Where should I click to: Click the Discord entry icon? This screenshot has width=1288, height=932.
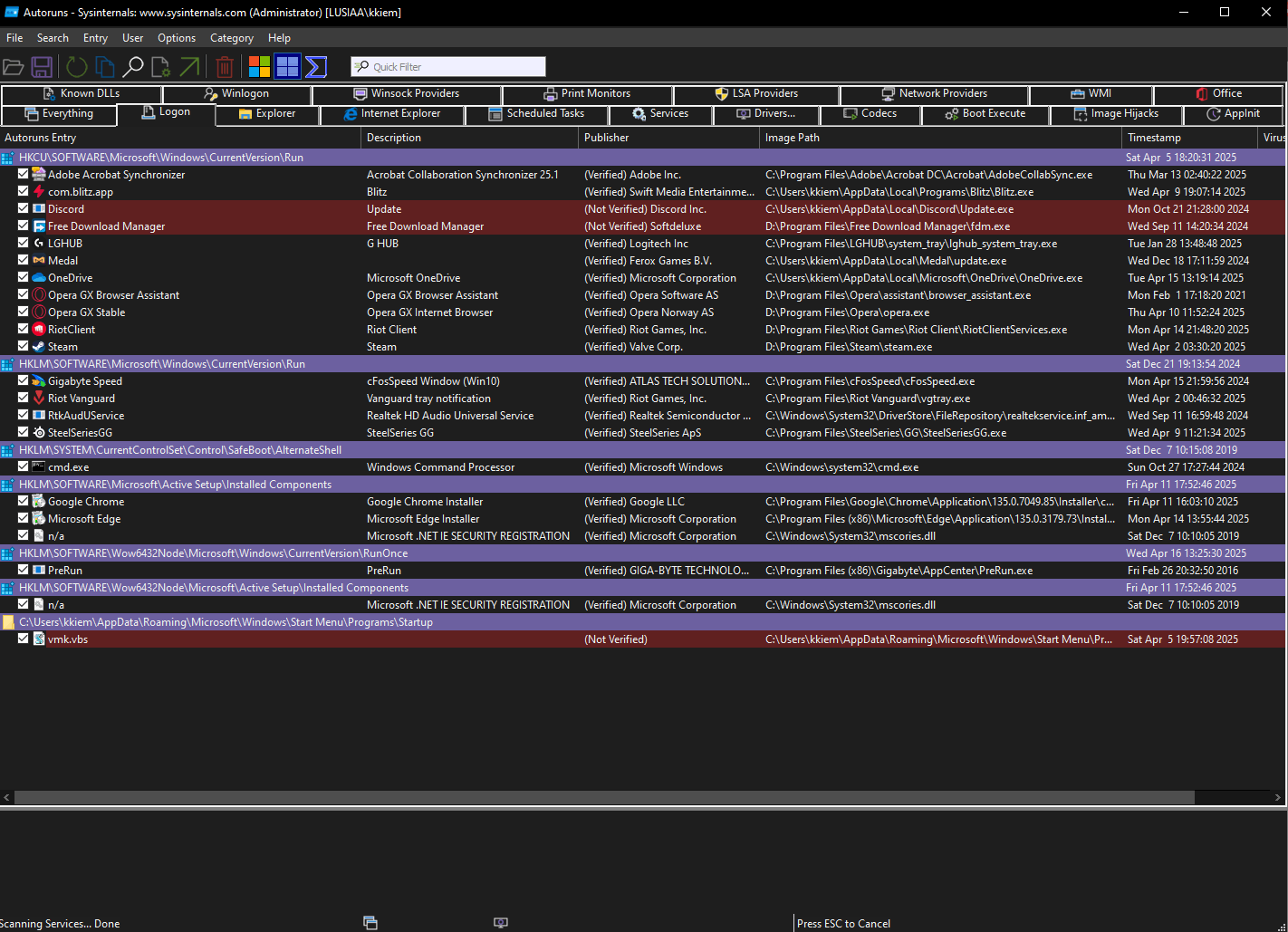pyautogui.click(x=39, y=209)
